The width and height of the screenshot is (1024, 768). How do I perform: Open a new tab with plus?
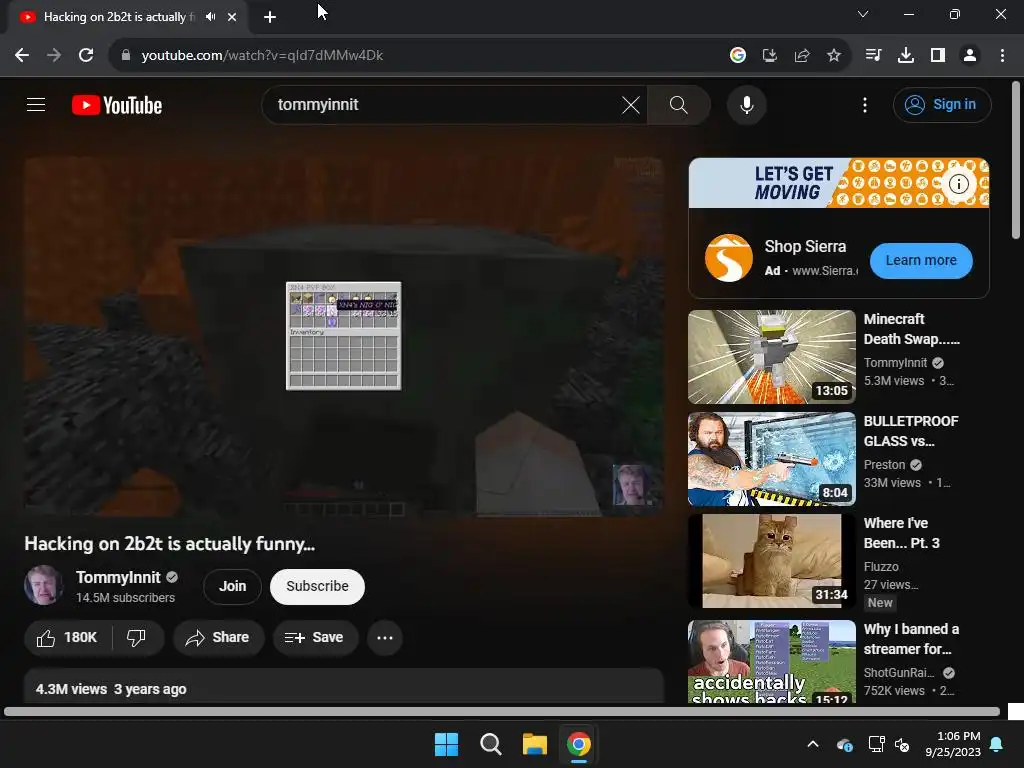(x=270, y=17)
